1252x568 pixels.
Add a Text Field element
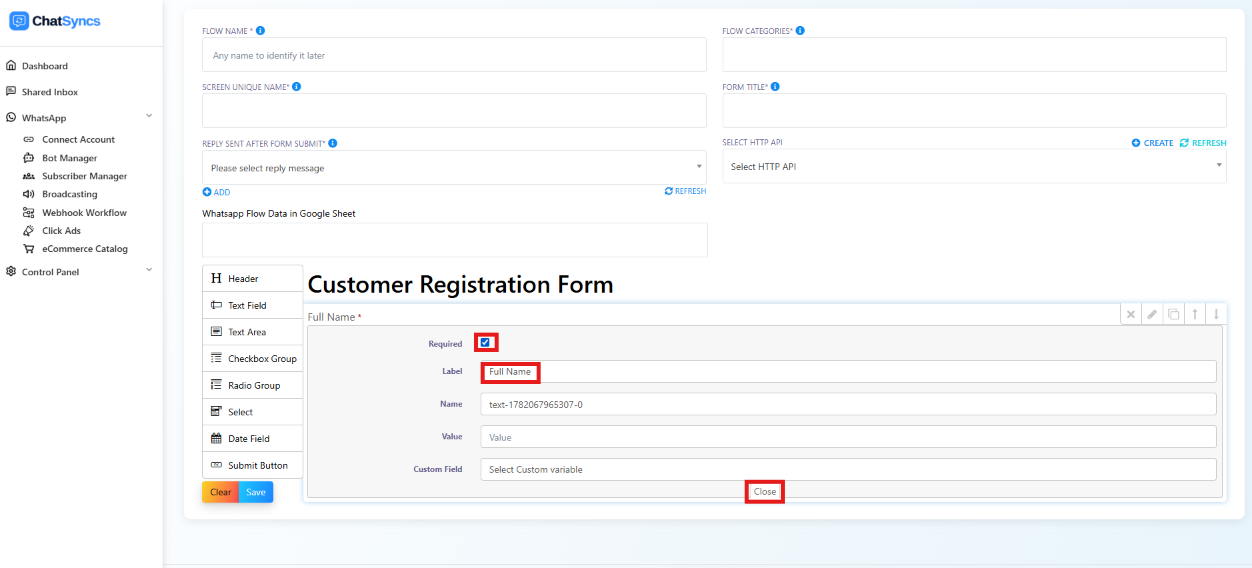[x=252, y=306]
